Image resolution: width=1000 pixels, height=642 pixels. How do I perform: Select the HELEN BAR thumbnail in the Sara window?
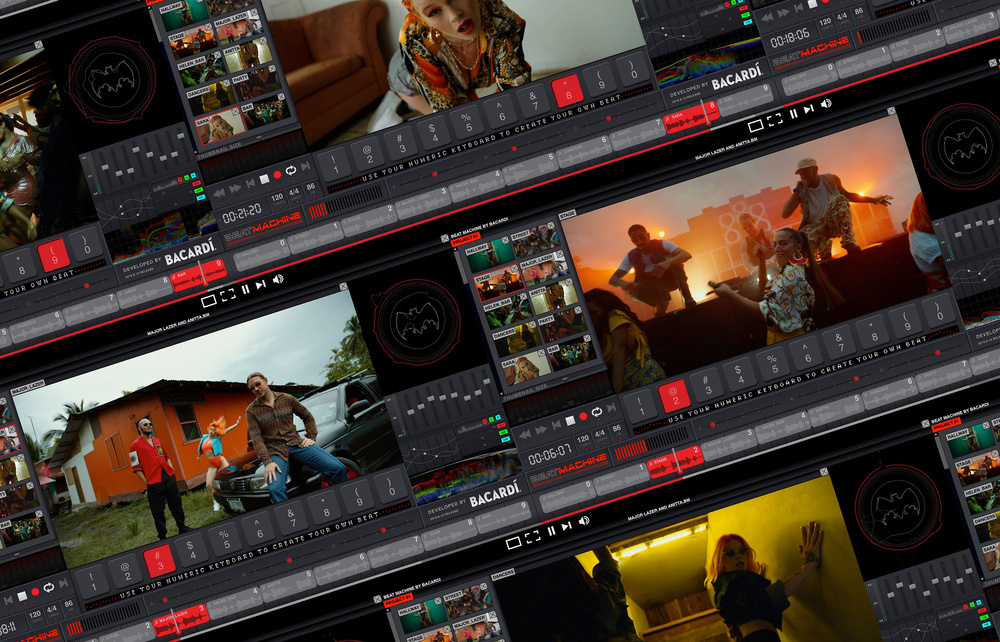[202, 68]
